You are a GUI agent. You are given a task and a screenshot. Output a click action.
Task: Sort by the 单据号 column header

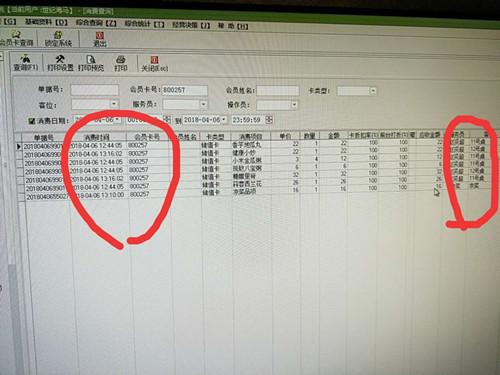pyautogui.click(x=43, y=137)
